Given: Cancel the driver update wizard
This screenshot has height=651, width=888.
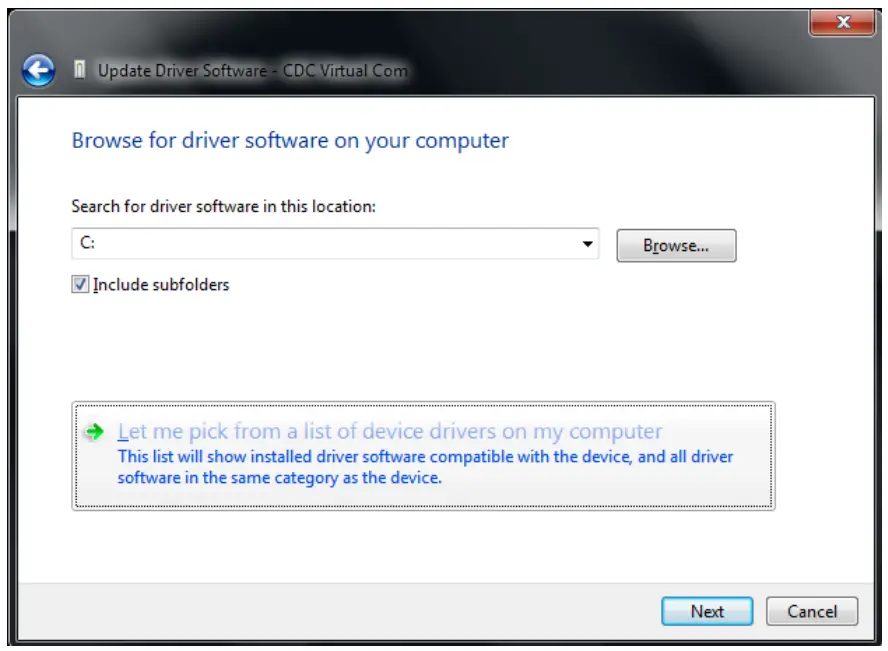Looking at the screenshot, I should pyautogui.click(x=812, y=612).
